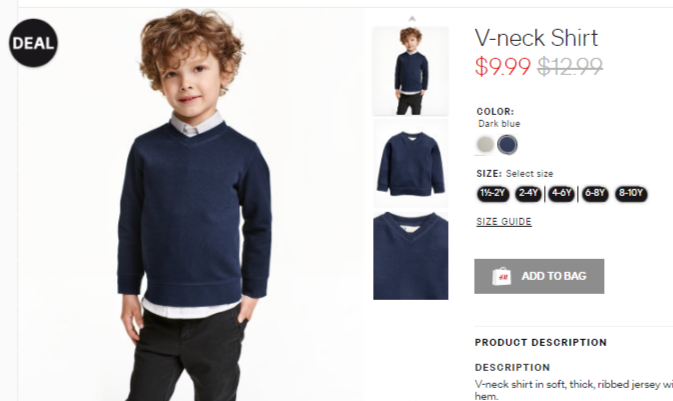Click the H&M shopping bag icon
Viewport: 673px width, 401px height.
tap(502, 276)
